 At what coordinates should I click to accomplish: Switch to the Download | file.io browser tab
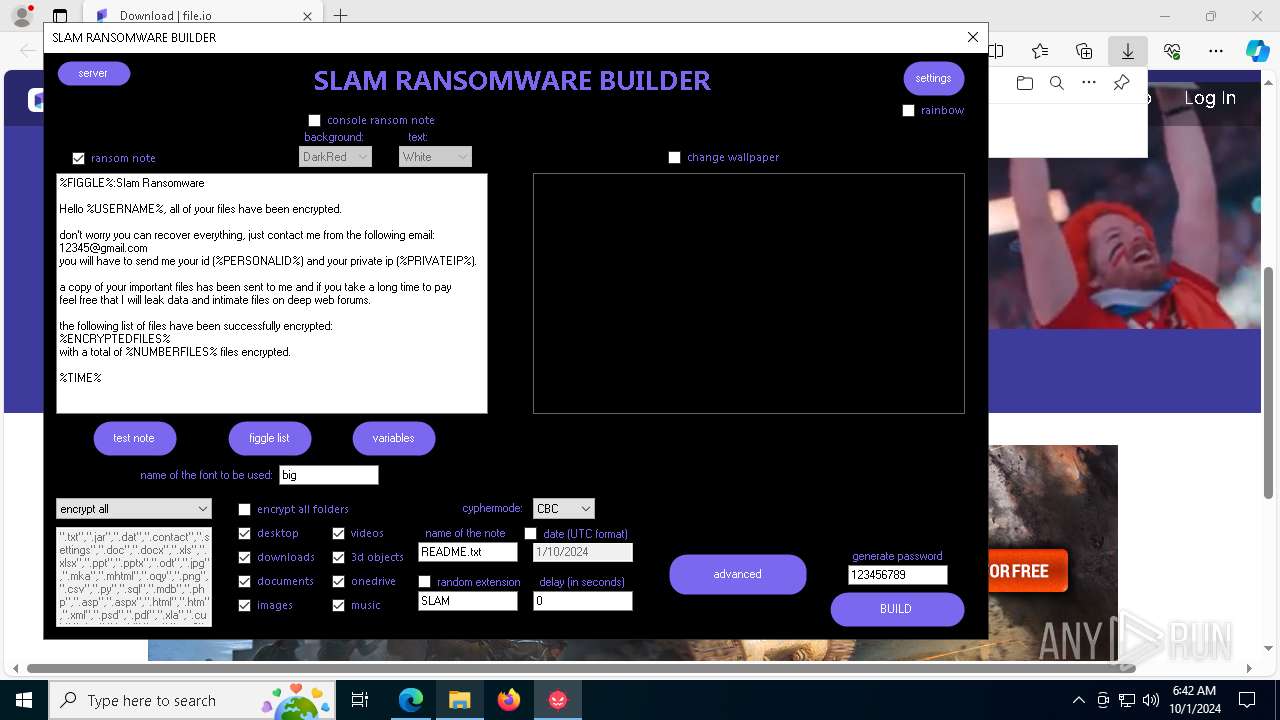pyautogui.click(x=192, y=16)
